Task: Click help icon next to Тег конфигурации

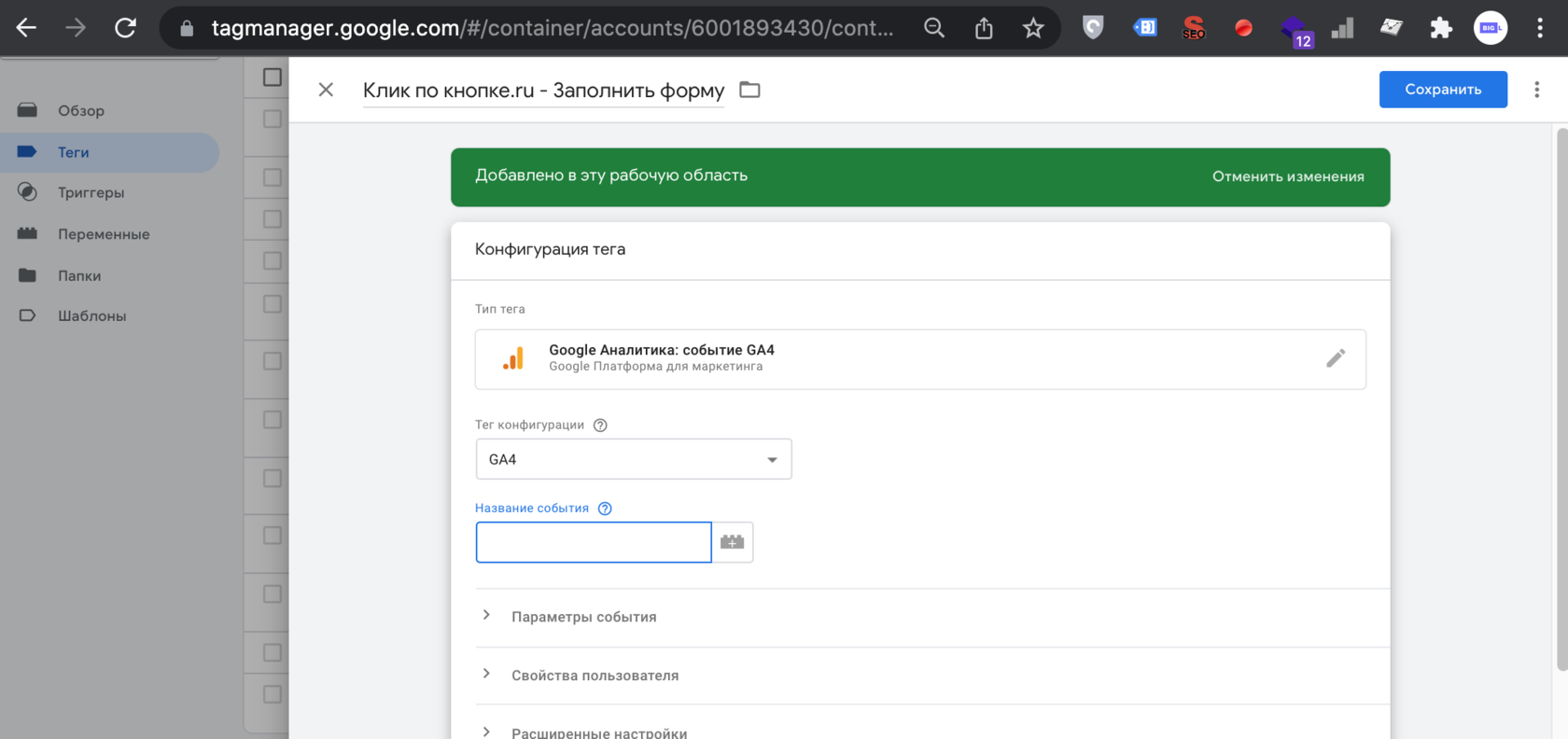Action: point(600,425)
